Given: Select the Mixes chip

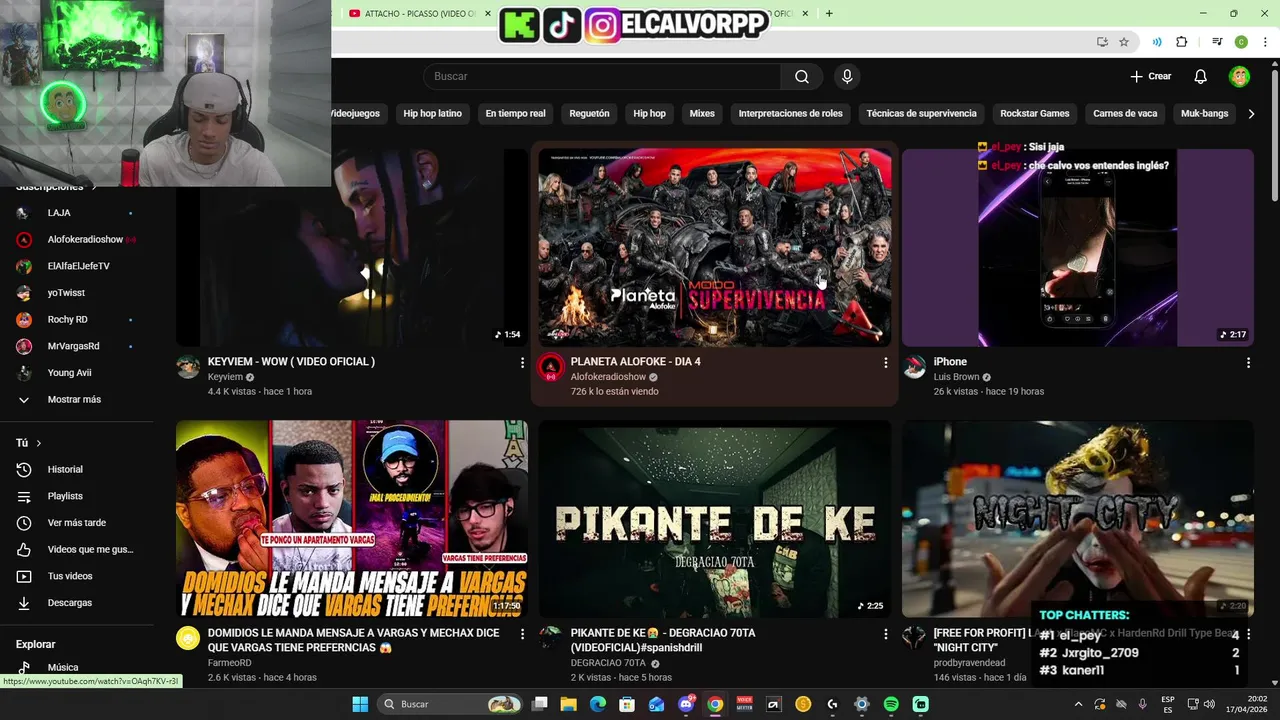Looking at the screenshot, I should tap(702, 114).
